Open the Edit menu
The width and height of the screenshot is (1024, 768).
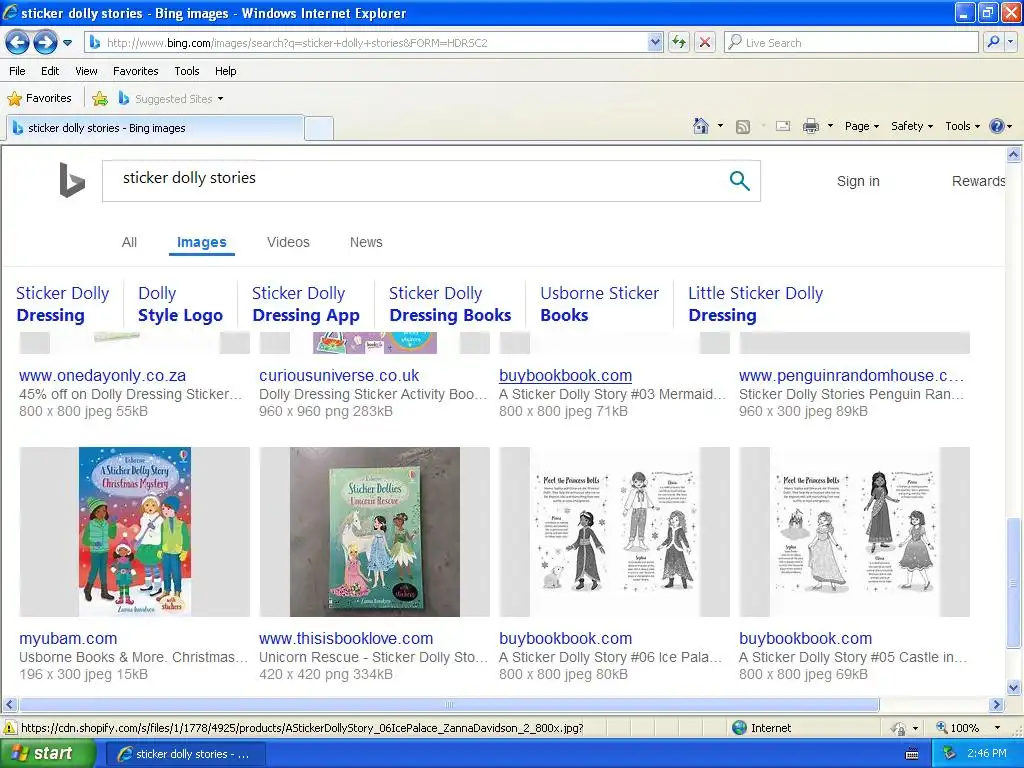click(x=50, y=71)
